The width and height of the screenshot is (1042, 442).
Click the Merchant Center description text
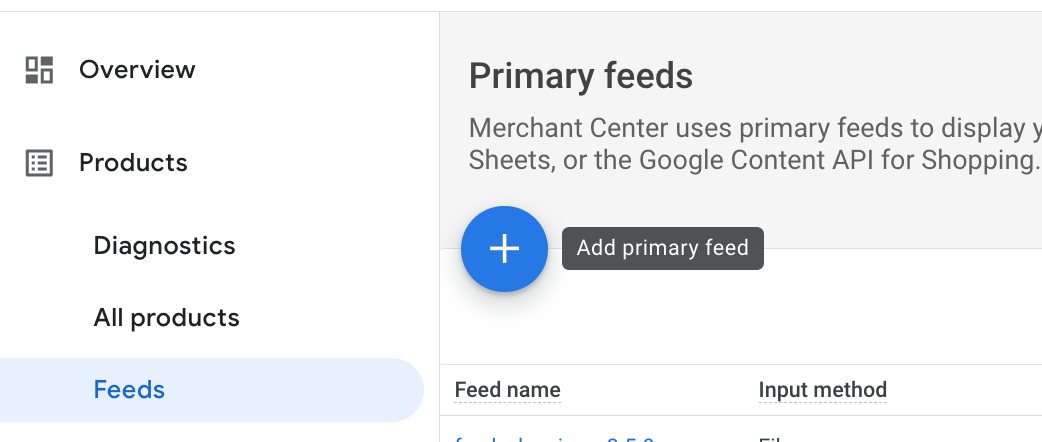coord(756,144)
